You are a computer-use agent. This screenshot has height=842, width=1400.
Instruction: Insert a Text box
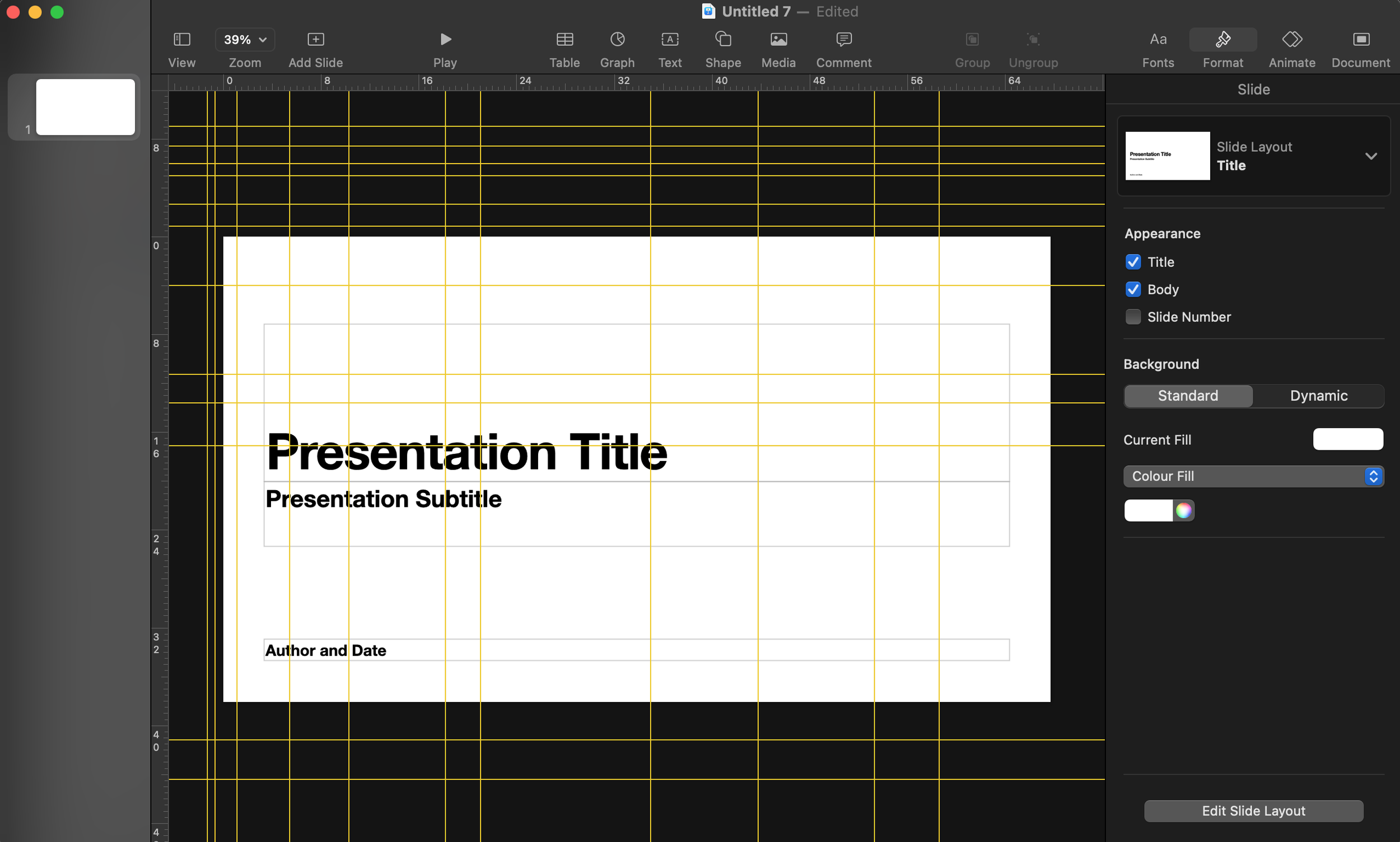(x=670, y=40)
